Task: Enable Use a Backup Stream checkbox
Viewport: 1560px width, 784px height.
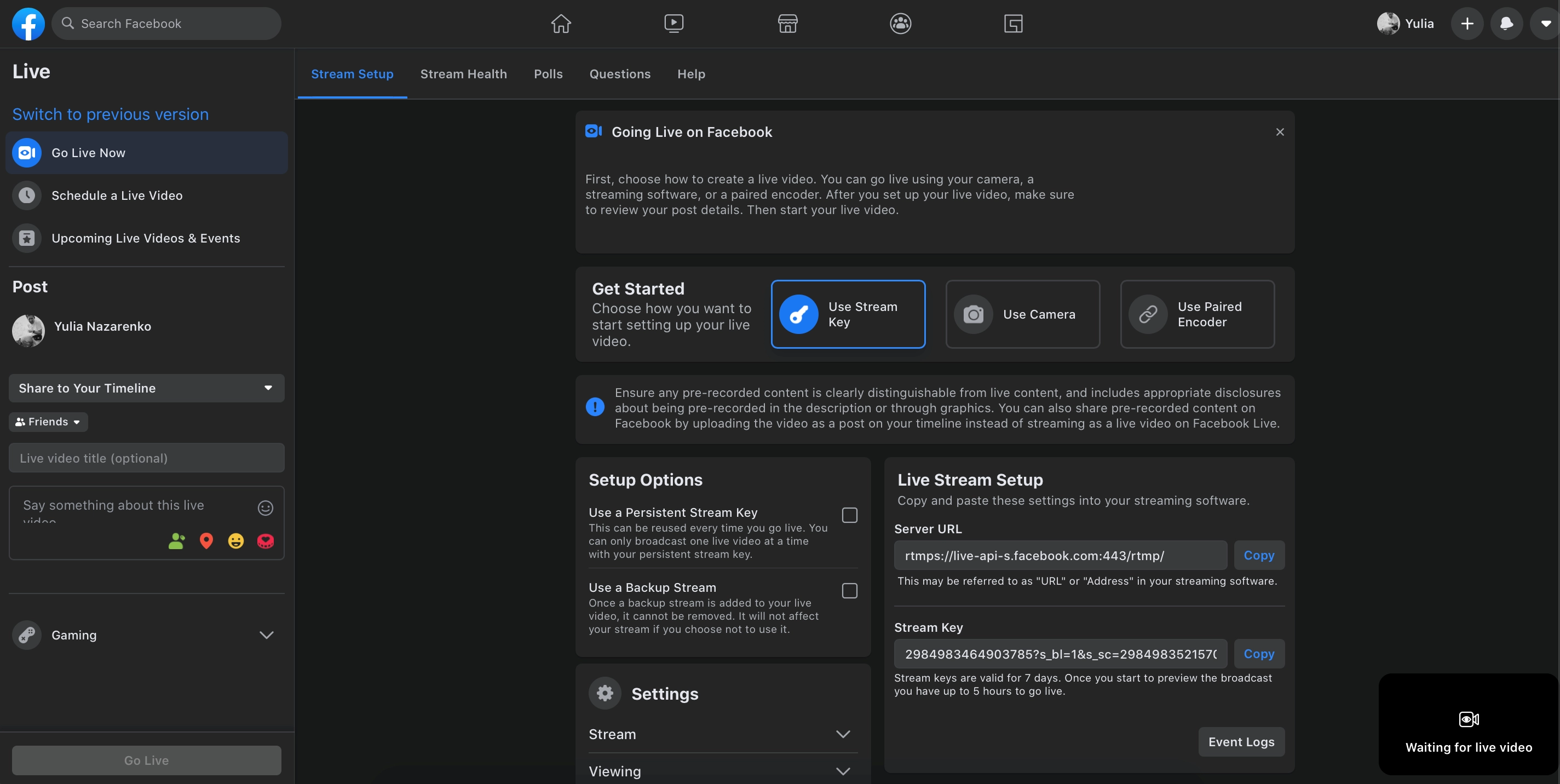Action: [849, 590]
